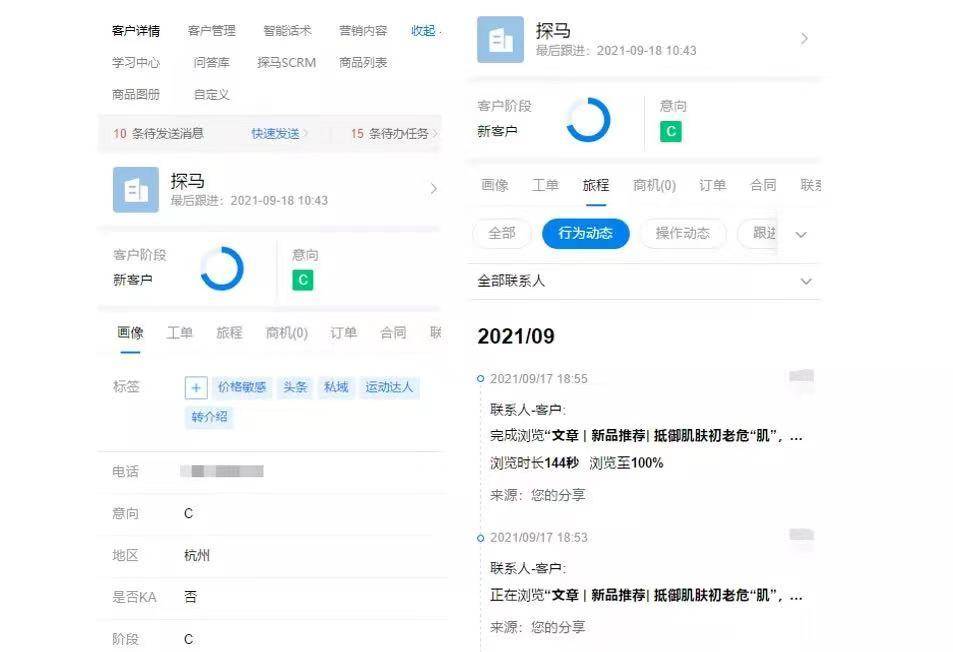The image size is (953, 652).
Task: Expand the 全部联系人 dropdown
Action: pyautogui.click(x=806, y=281)
